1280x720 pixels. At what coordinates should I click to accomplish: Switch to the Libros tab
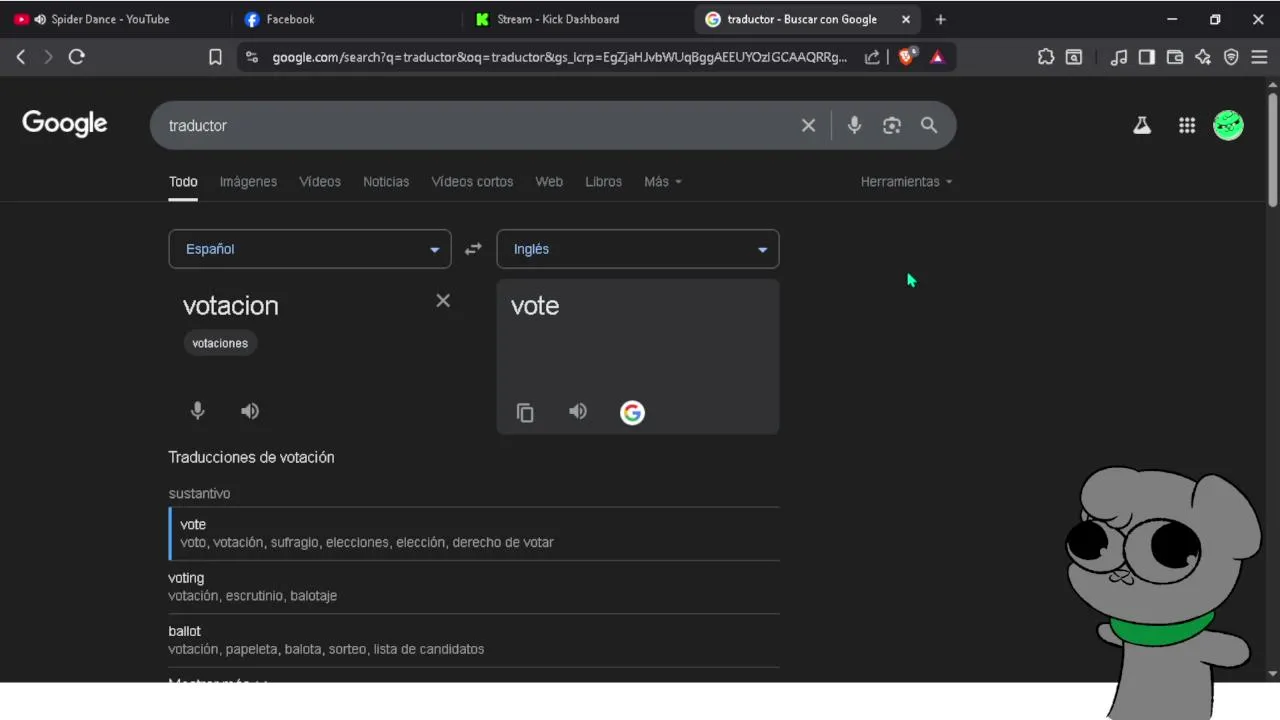(x=603, y=181)
